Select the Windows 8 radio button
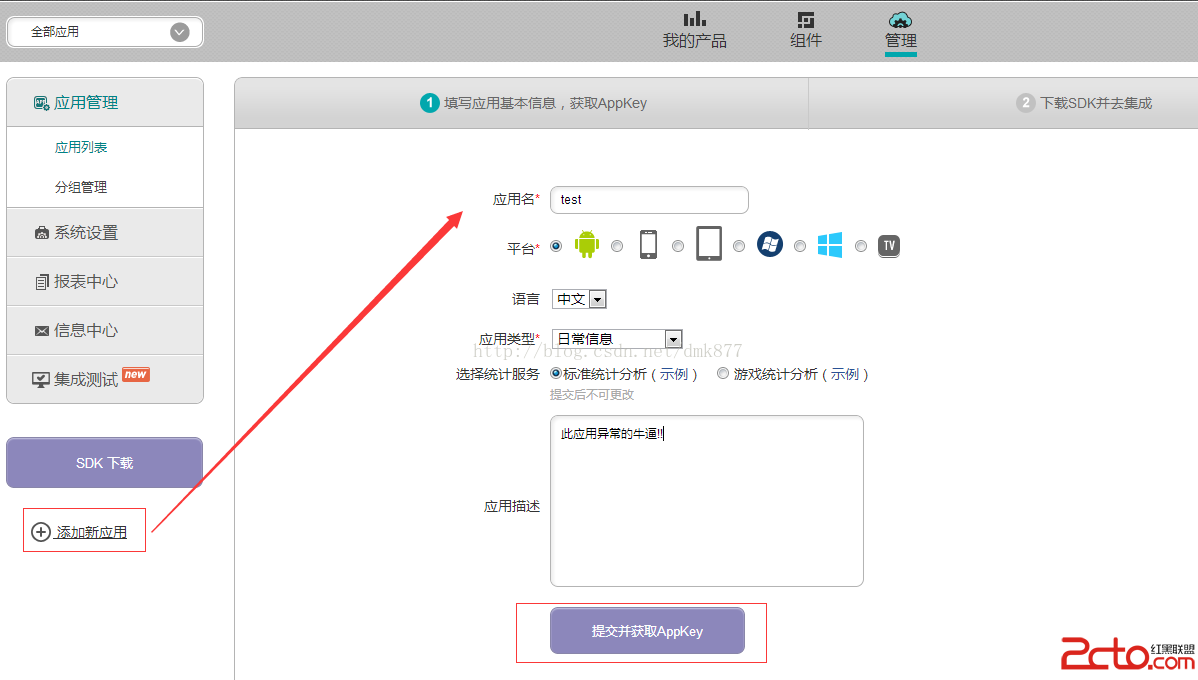The image size is (1198, 680). pos(800,246)
